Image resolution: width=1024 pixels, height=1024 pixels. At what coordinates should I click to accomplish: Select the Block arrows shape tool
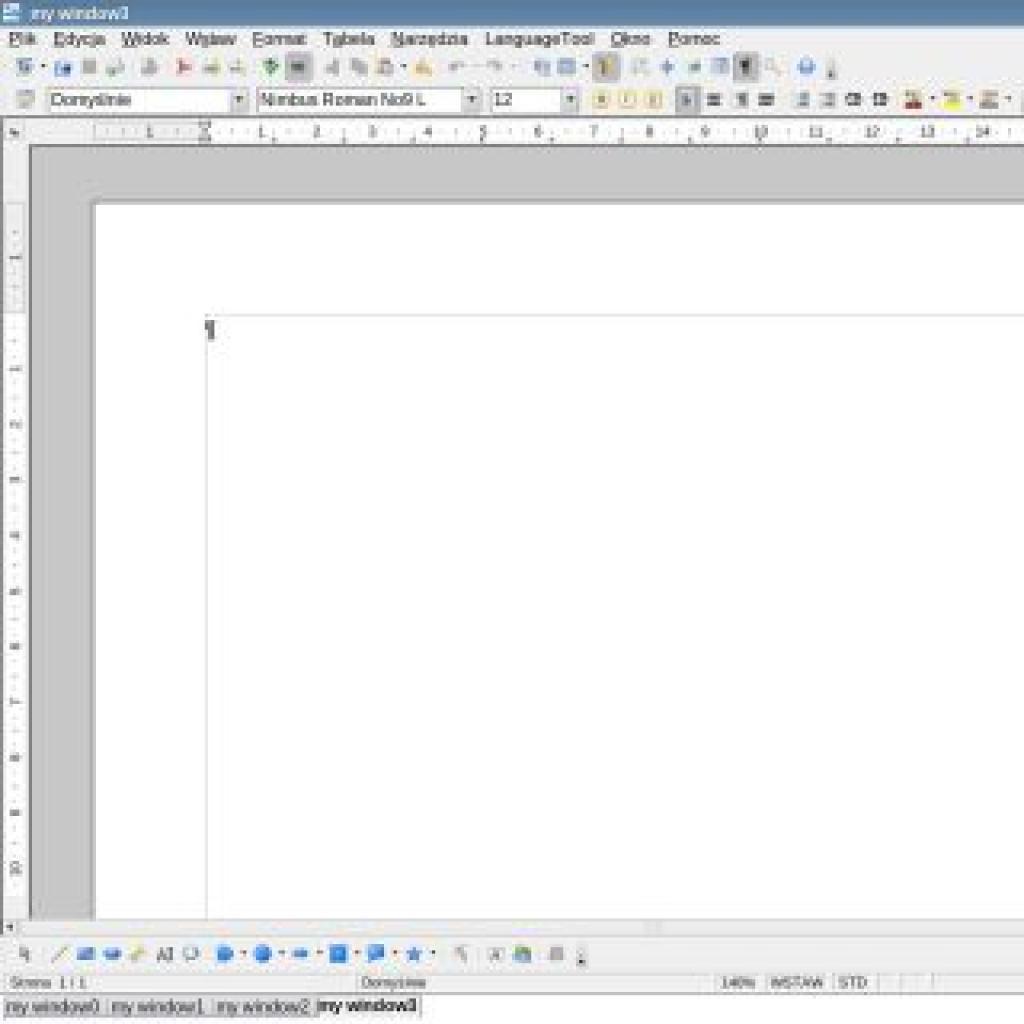tap(300, 954)
